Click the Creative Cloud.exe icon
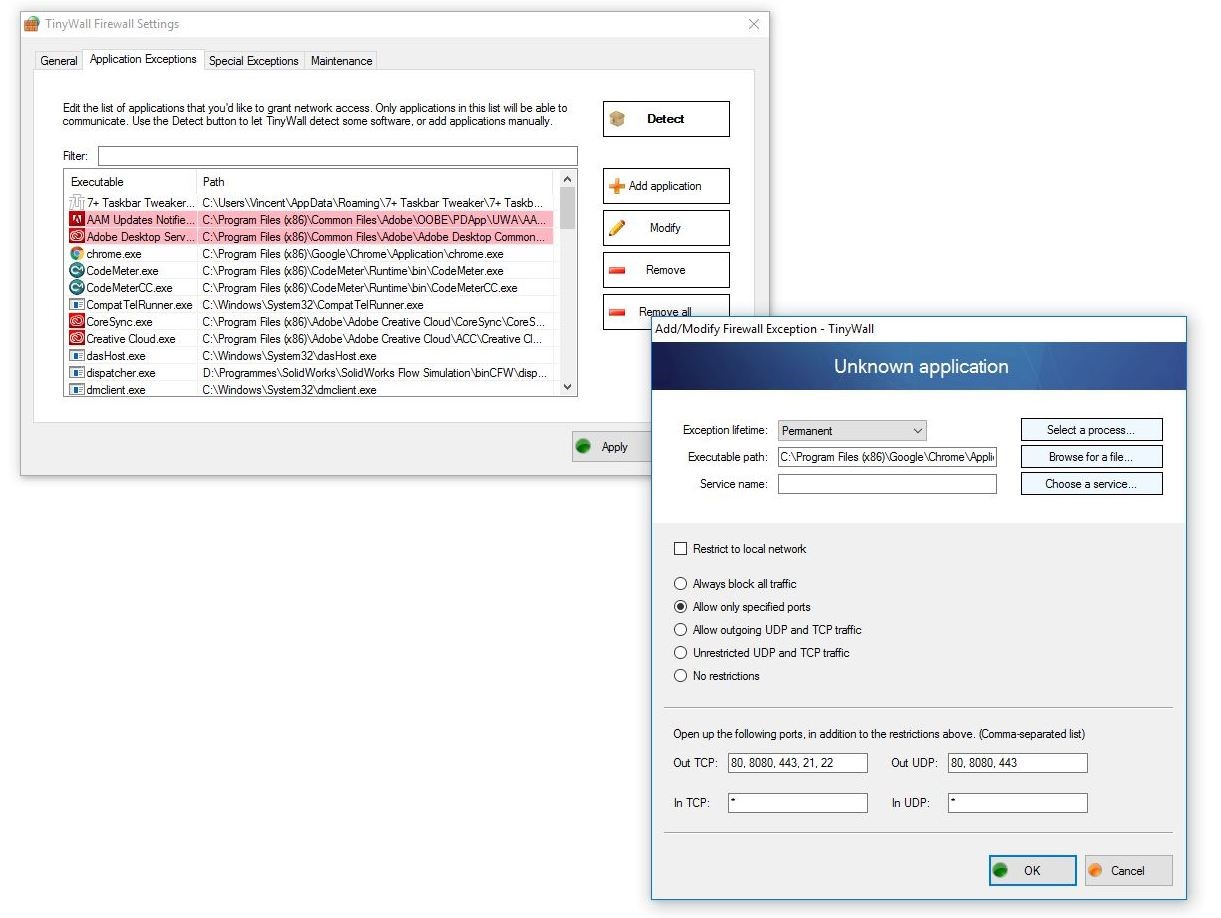 click(77, 339)
